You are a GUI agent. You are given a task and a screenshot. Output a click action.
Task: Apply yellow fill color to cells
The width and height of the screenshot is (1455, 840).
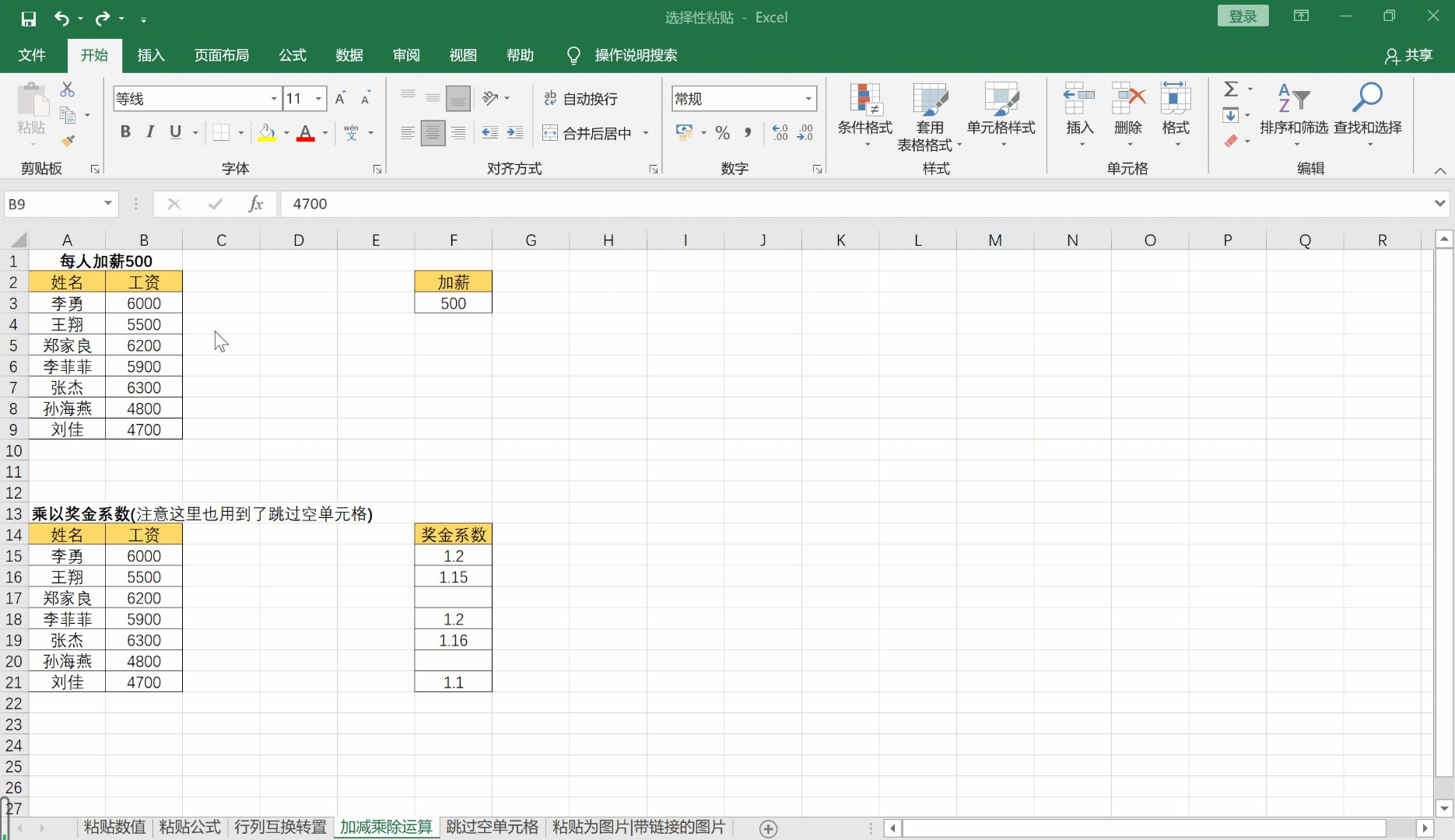[267, 133]
